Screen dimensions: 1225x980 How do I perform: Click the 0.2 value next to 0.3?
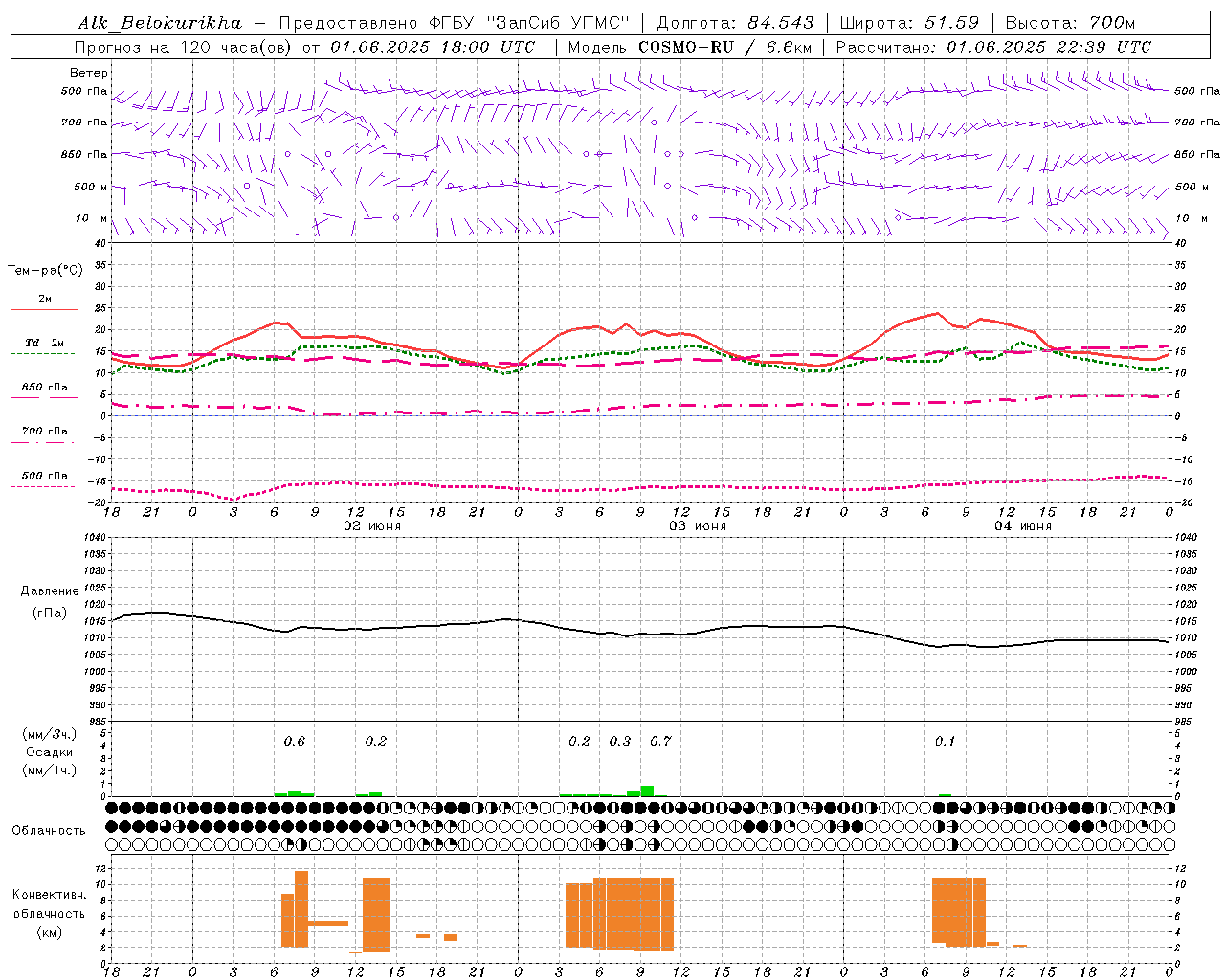point(579,741)
